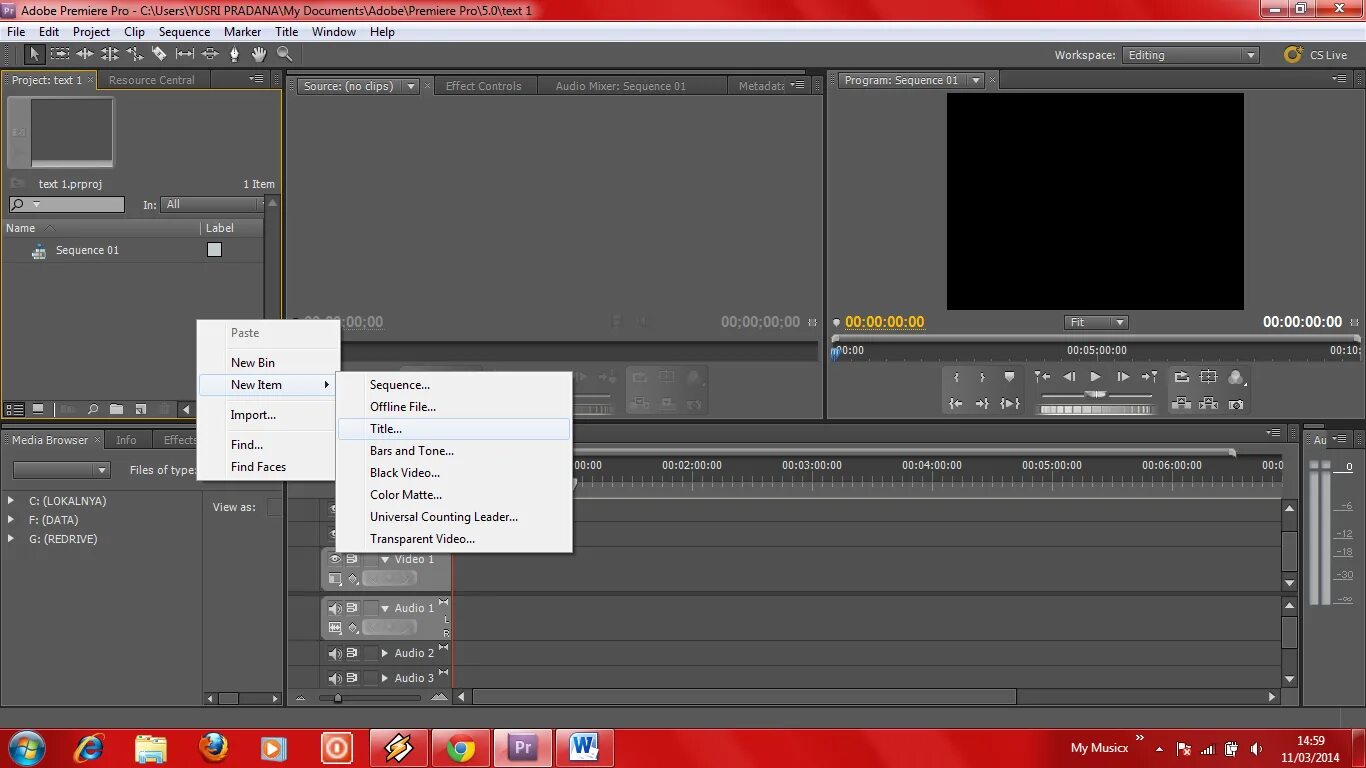This screenshot has width=1366, height=768.
Task: Click the Find magnifier in Project panel
Action: coord(93,409)
